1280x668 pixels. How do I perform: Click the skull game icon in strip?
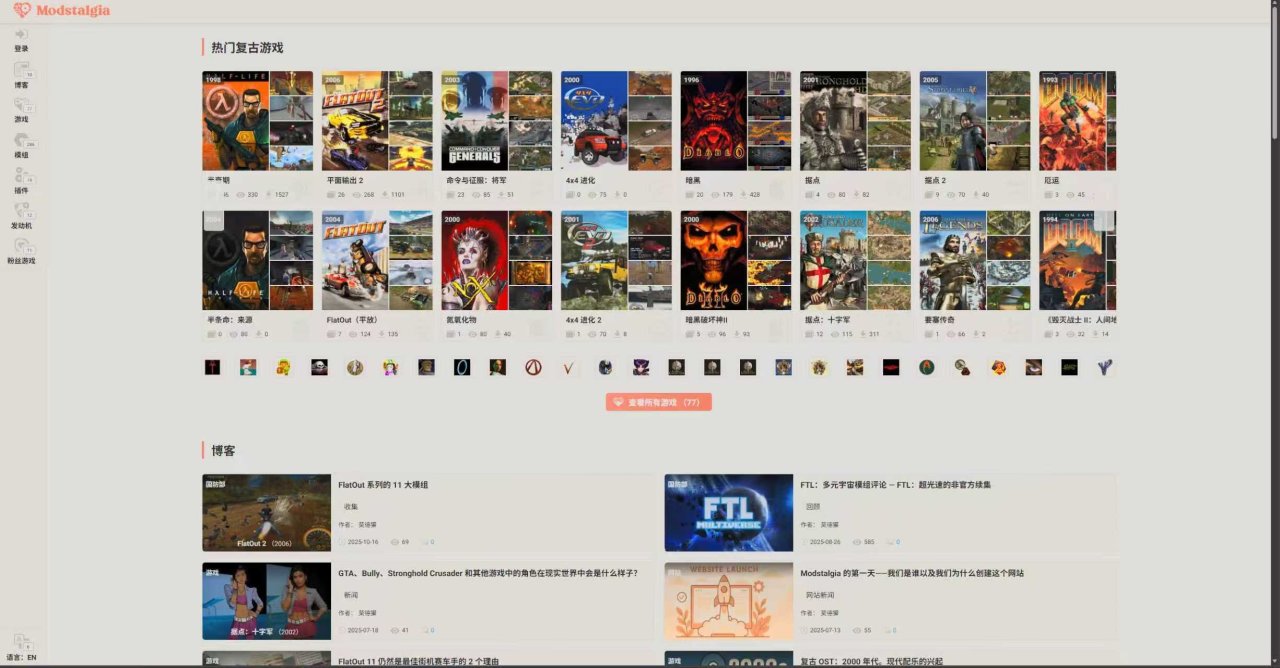pyautogui.click(x=319, y=367)
